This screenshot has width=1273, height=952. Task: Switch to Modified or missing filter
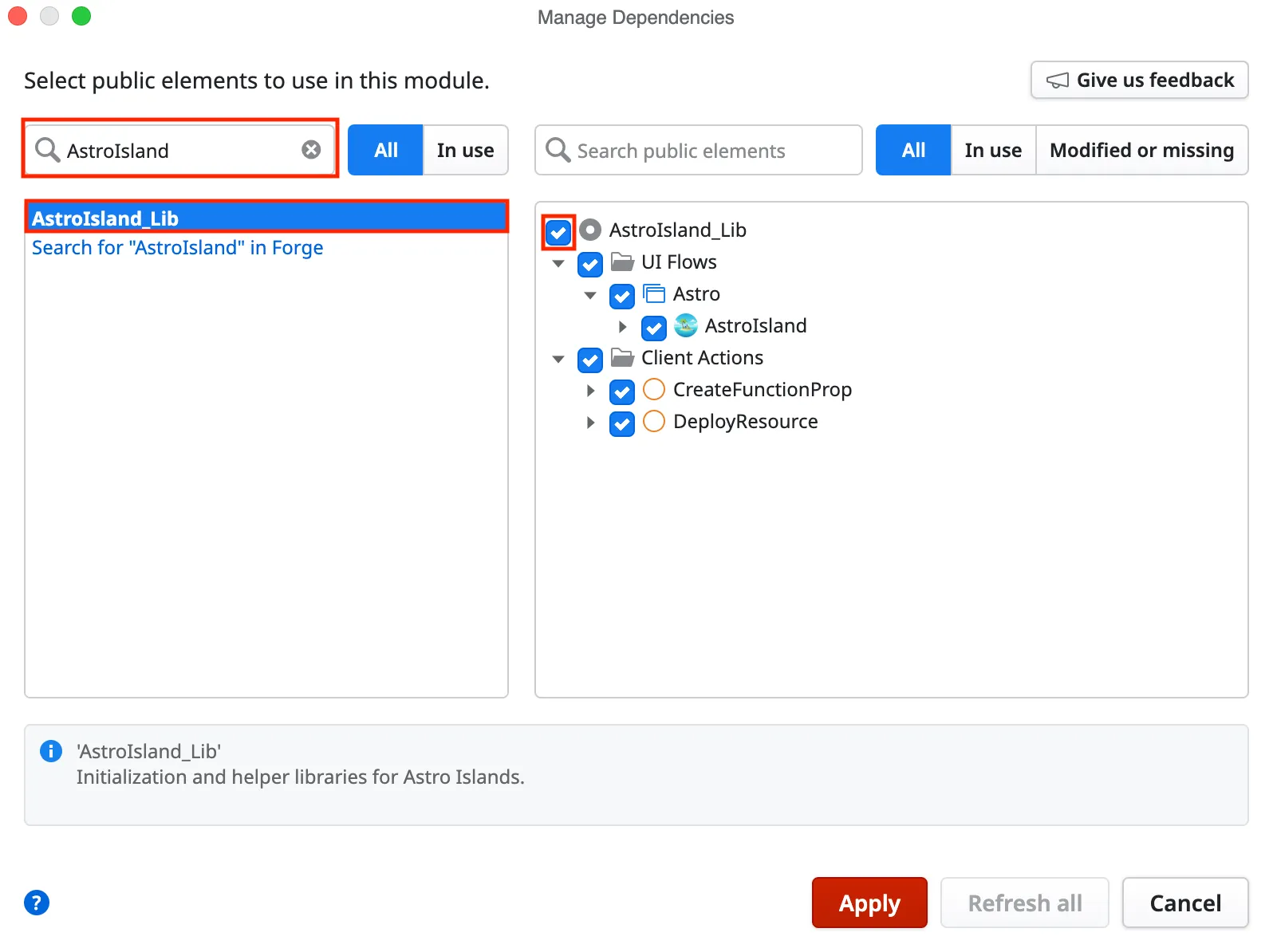pyautogui.click(x=1141, y=150)
